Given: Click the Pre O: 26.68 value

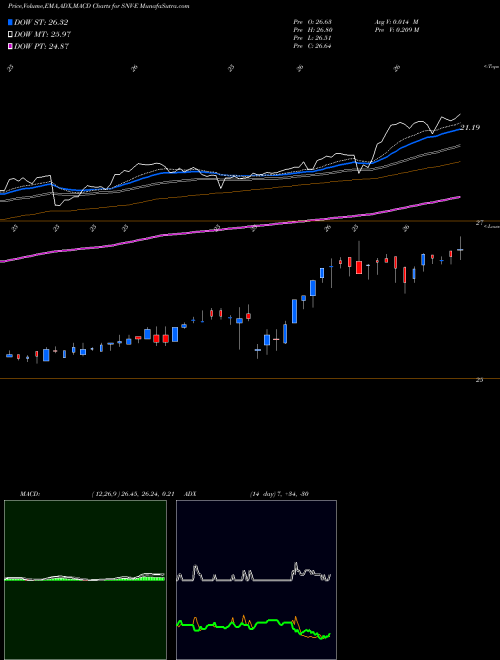Looking at the screenshot, I should (312, 22).
